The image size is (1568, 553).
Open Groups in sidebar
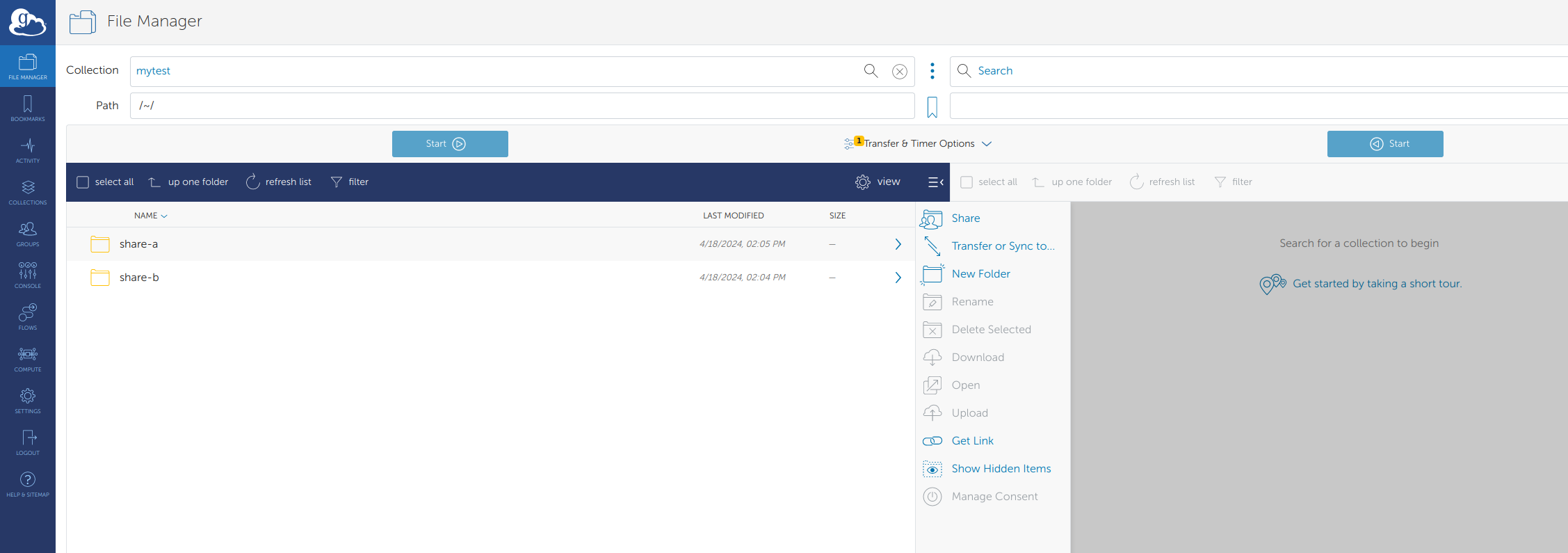point(28,233)
